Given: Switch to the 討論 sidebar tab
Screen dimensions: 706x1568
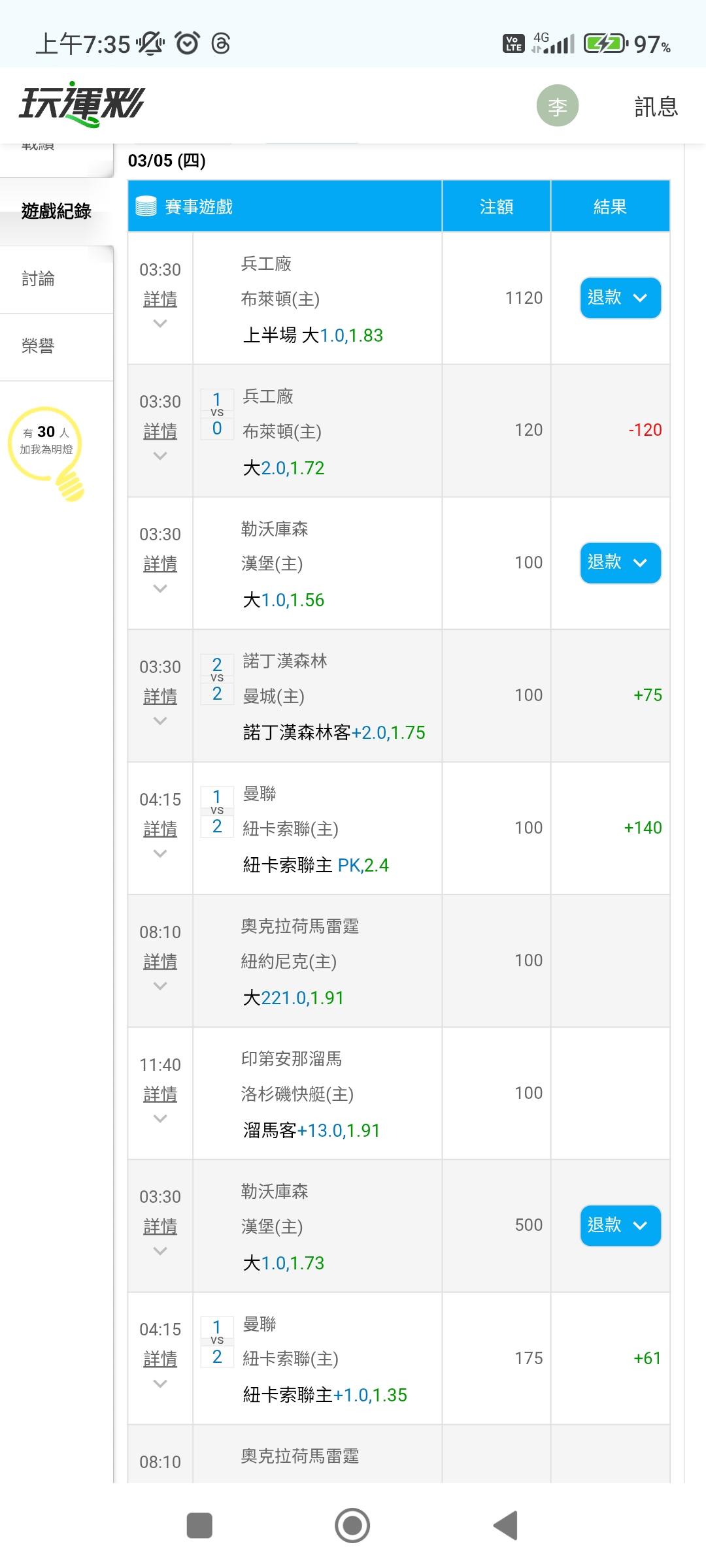Looking at the screenshot, I should coord(38,279).
